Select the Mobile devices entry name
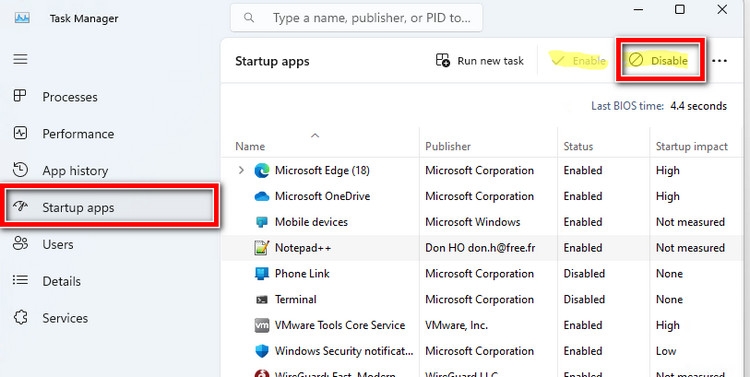Image resolution: width=750 pixels, height=377 pixels. click(x=311, y=222)
